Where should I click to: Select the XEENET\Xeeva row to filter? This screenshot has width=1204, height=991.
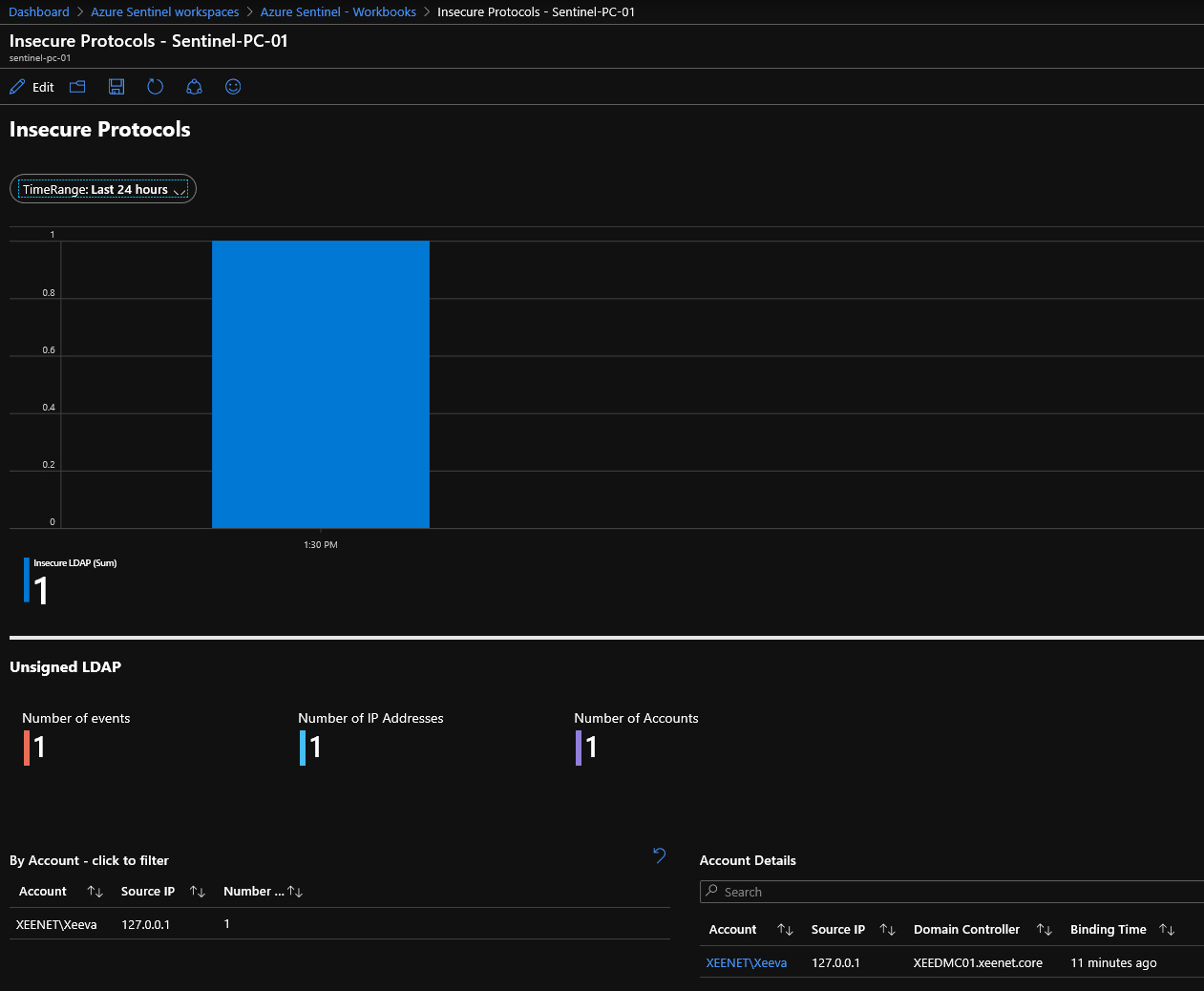(x=340, y=924)
